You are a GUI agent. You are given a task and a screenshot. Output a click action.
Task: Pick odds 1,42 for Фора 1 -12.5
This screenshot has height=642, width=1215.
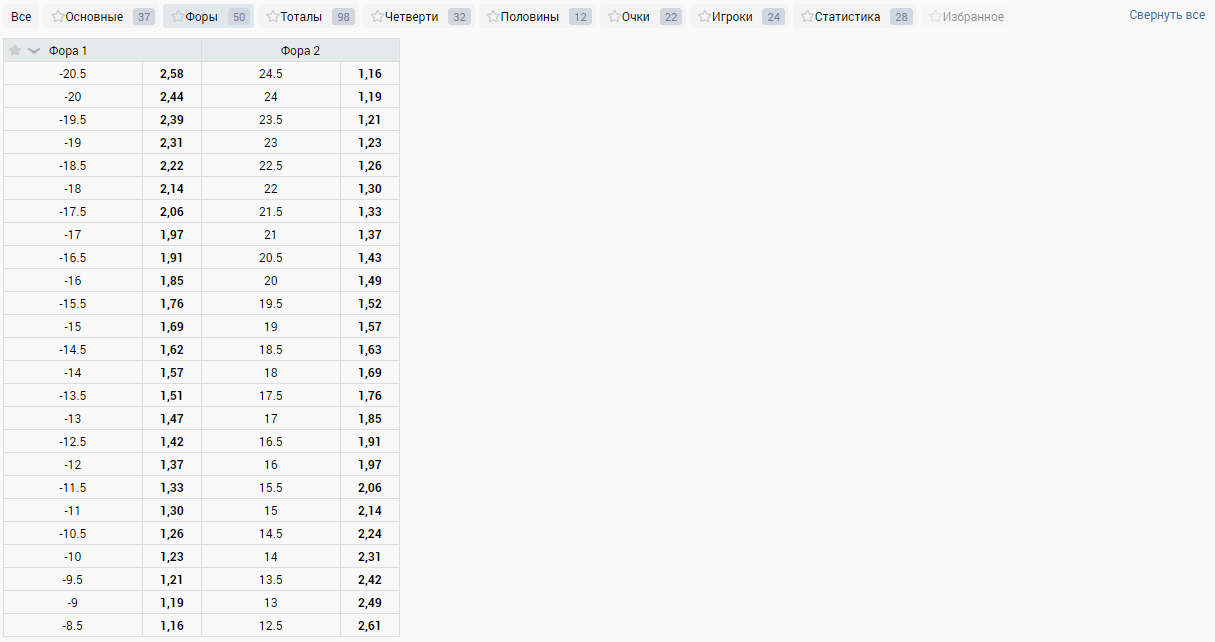click(x=172, y=442)
